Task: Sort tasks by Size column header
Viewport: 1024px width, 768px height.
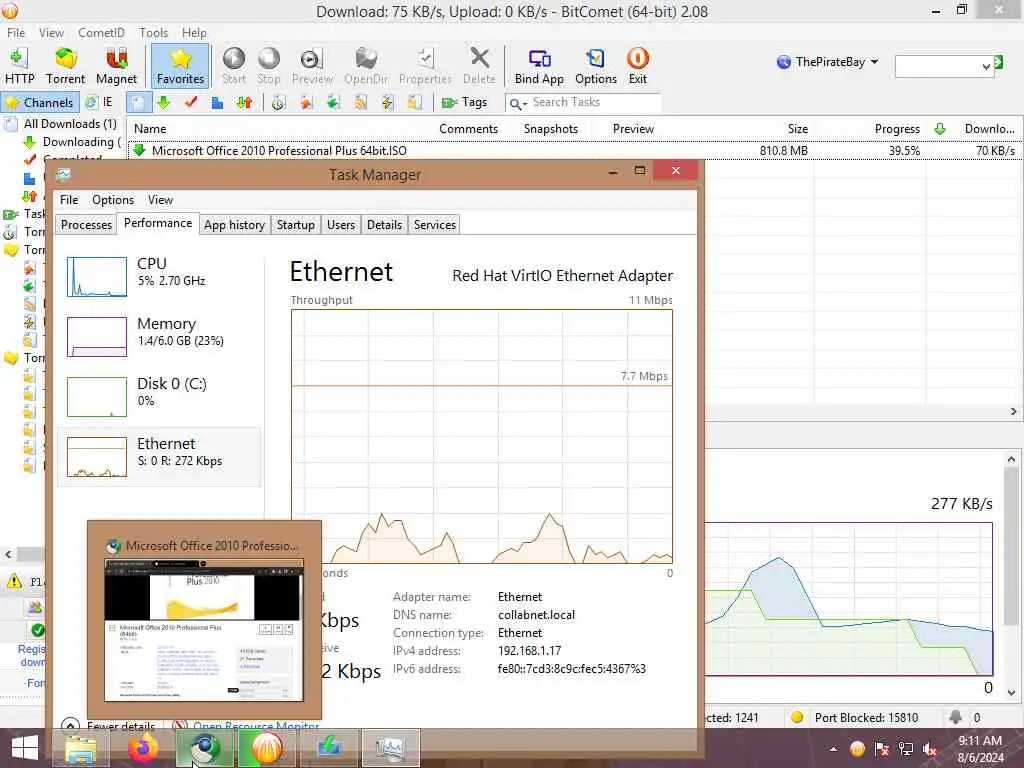Action: coord(797,129)
